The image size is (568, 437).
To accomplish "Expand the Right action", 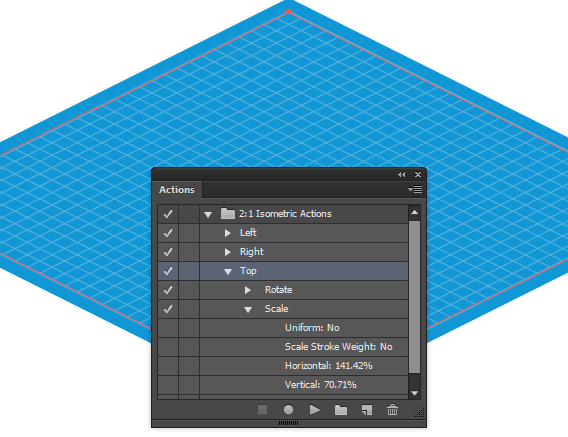I will (x=227, y=252).
